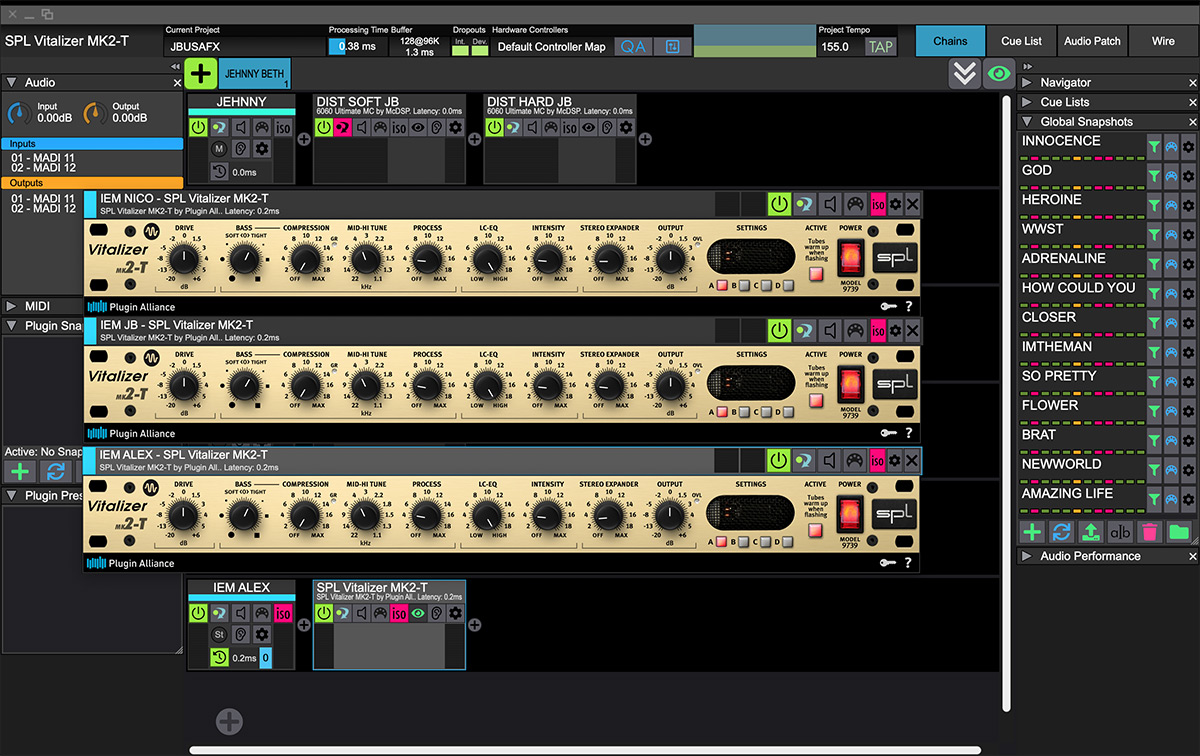Screen dimensions: 1200x756
Task: Toggle the green eye button beside the double chevron
Action: click(x=997, y=73)
